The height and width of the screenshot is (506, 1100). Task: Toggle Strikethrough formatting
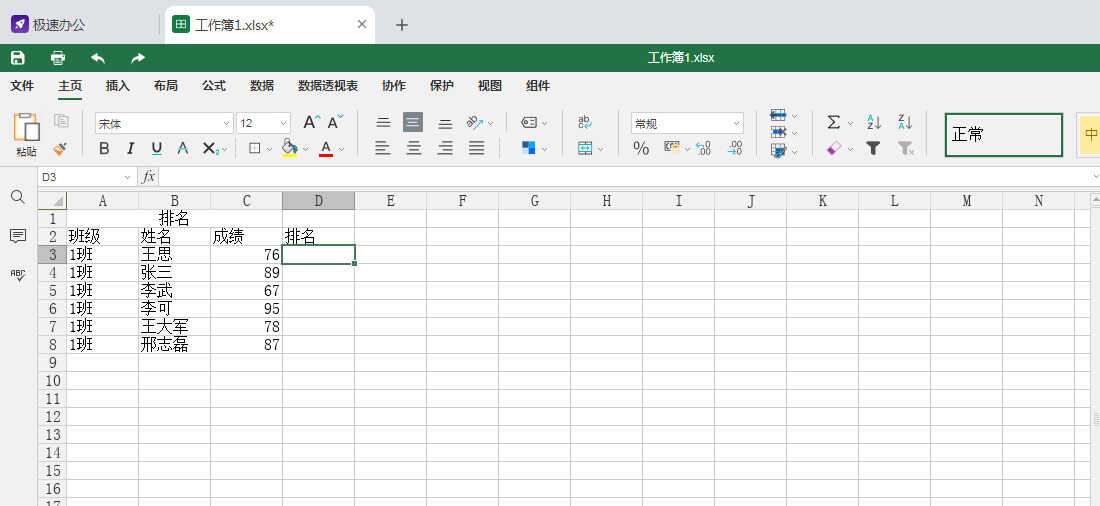tap(183, 148)
